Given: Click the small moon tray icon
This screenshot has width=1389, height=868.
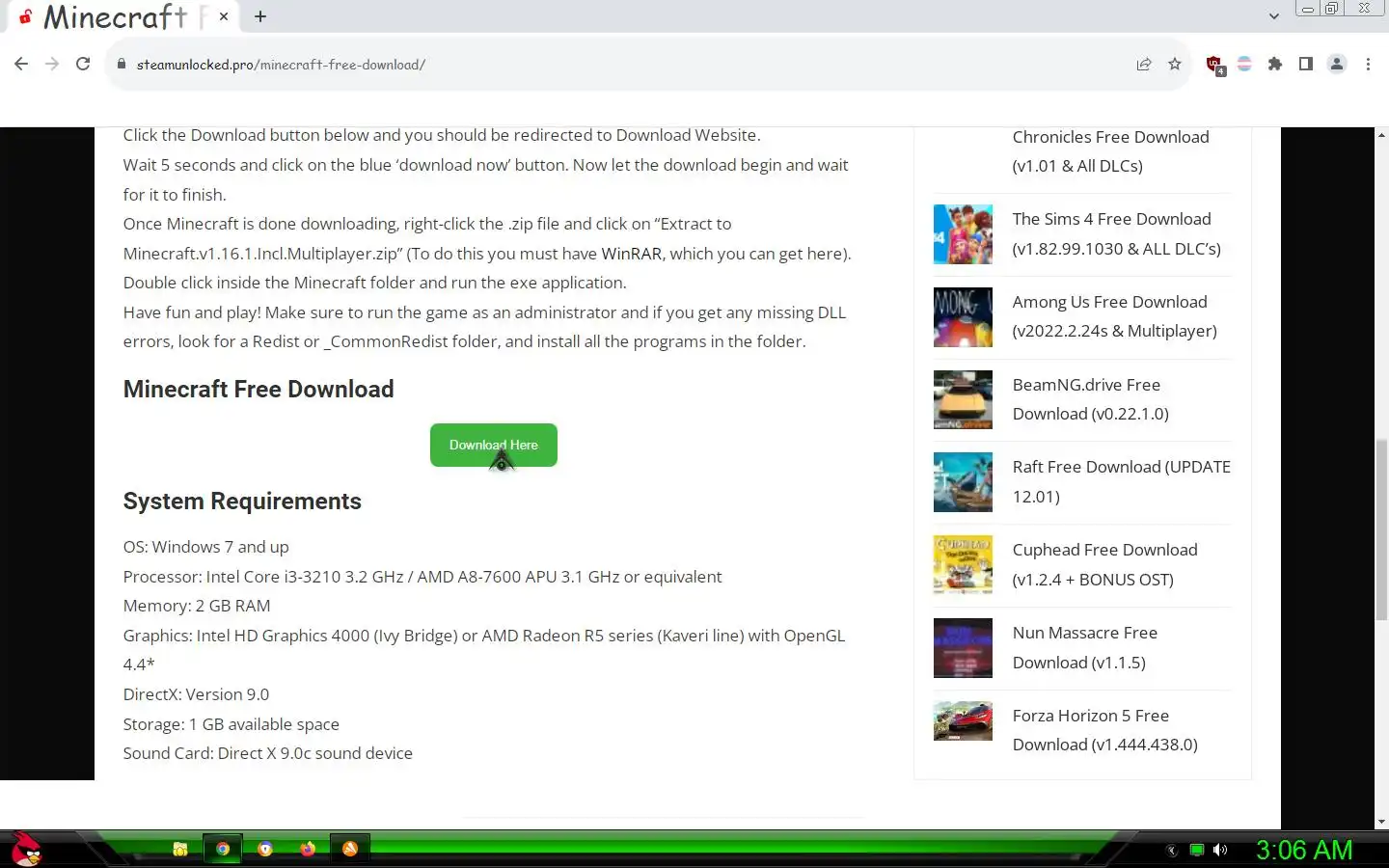Looking at the screenshot, I should pos(1172,850).
